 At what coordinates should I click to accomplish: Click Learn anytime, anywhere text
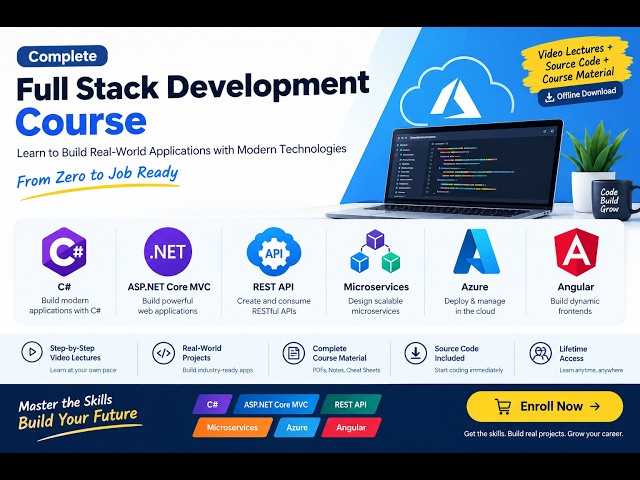(591, 370)
